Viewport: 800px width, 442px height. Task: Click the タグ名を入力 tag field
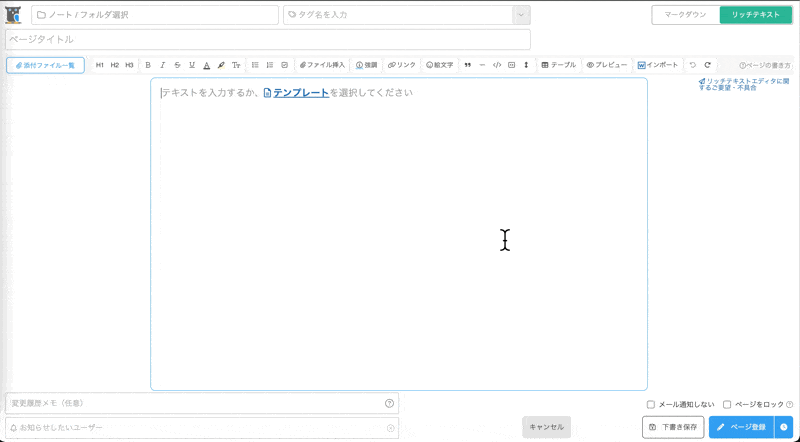coord(398,15)
